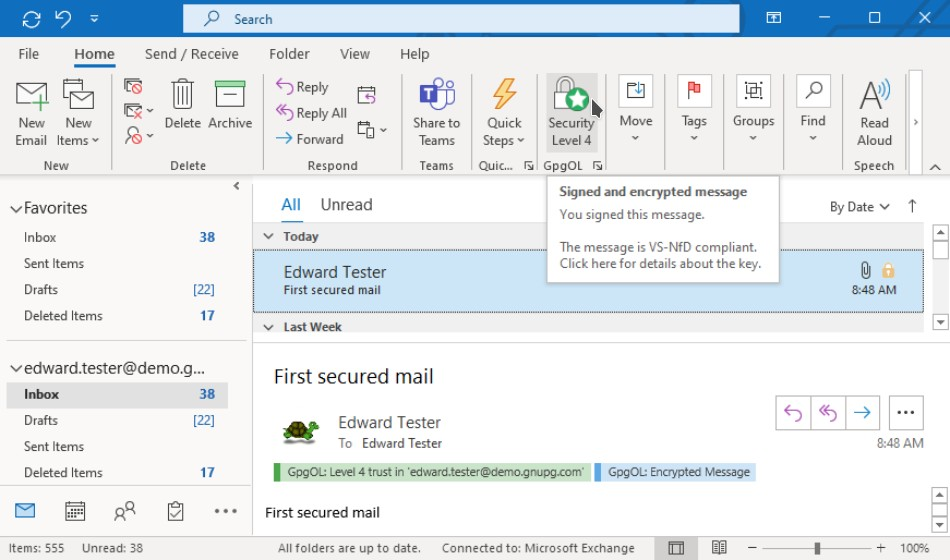The height and width of the screenshot is (560, 950).
Task: Click the GpgOL Level 4 trust category tag
Action: pos(432,472)
